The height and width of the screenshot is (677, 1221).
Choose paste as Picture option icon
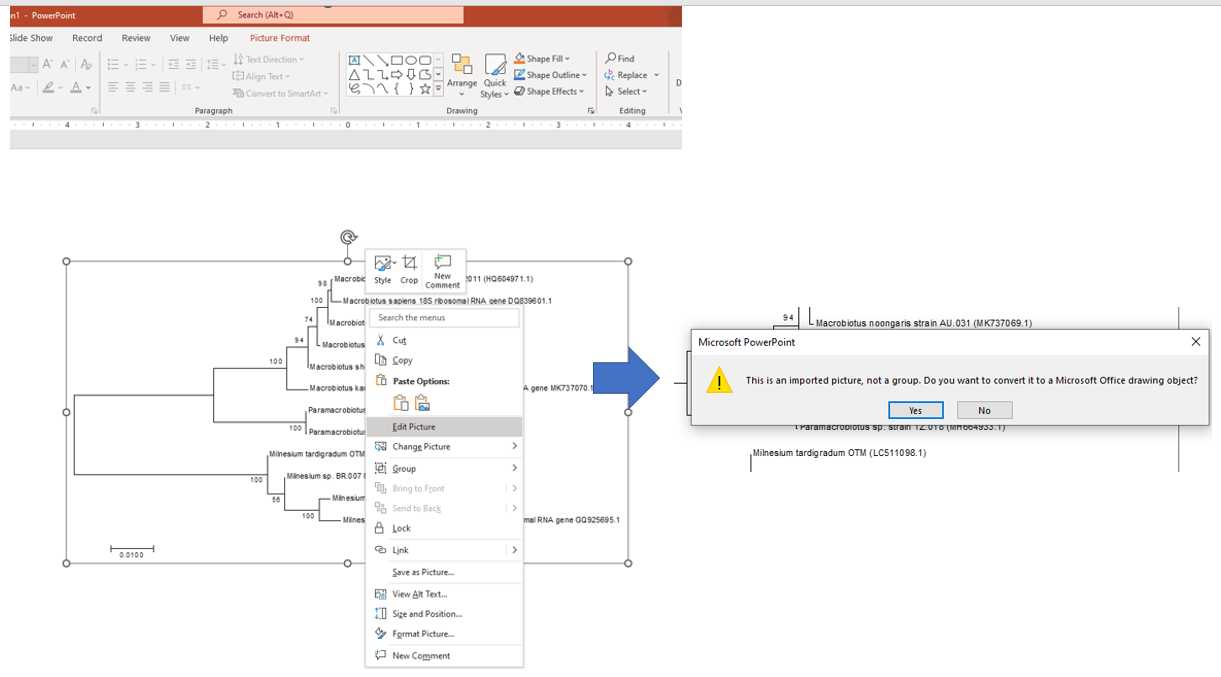tap(423, 403)
